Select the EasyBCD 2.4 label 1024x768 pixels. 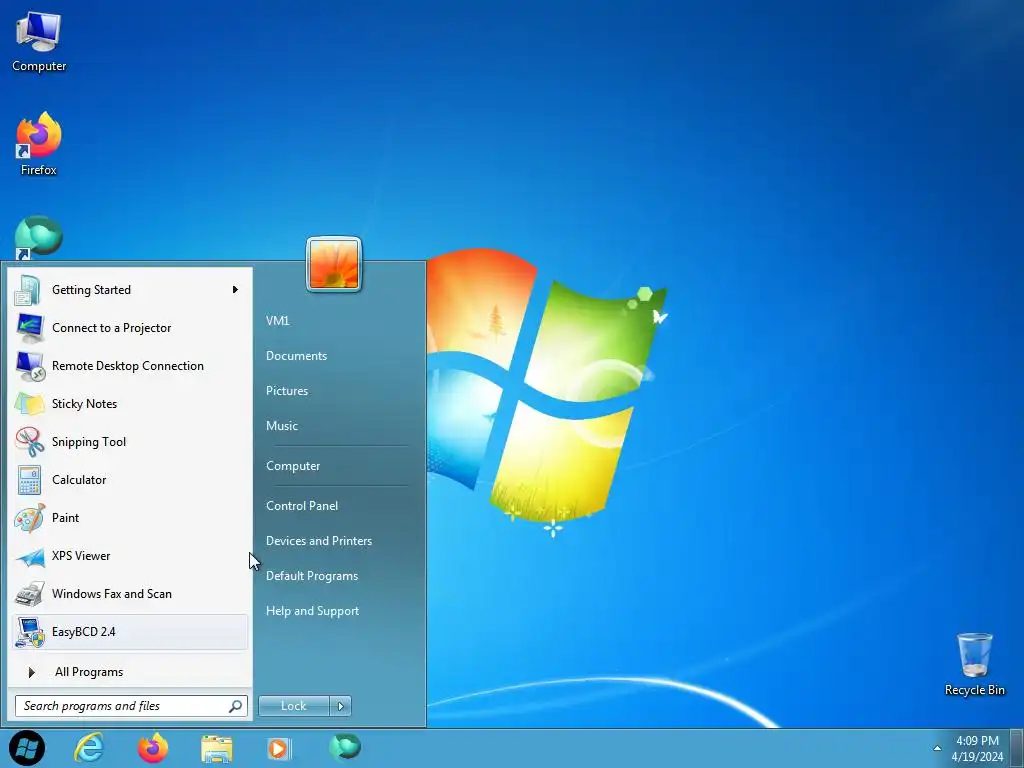84,632
